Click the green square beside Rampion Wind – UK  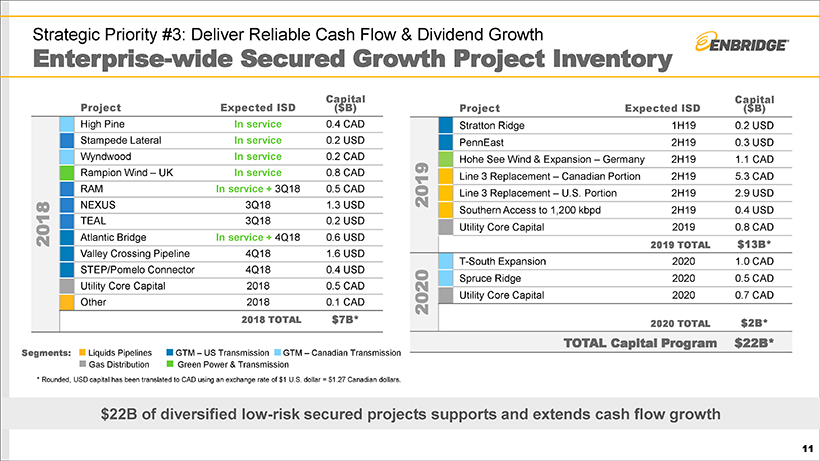[66, 172]
